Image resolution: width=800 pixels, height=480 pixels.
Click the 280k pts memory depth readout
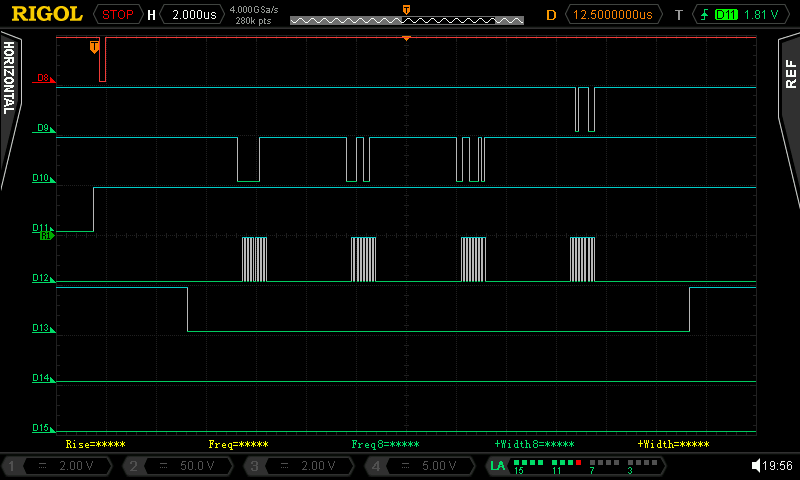pos(254,20)
